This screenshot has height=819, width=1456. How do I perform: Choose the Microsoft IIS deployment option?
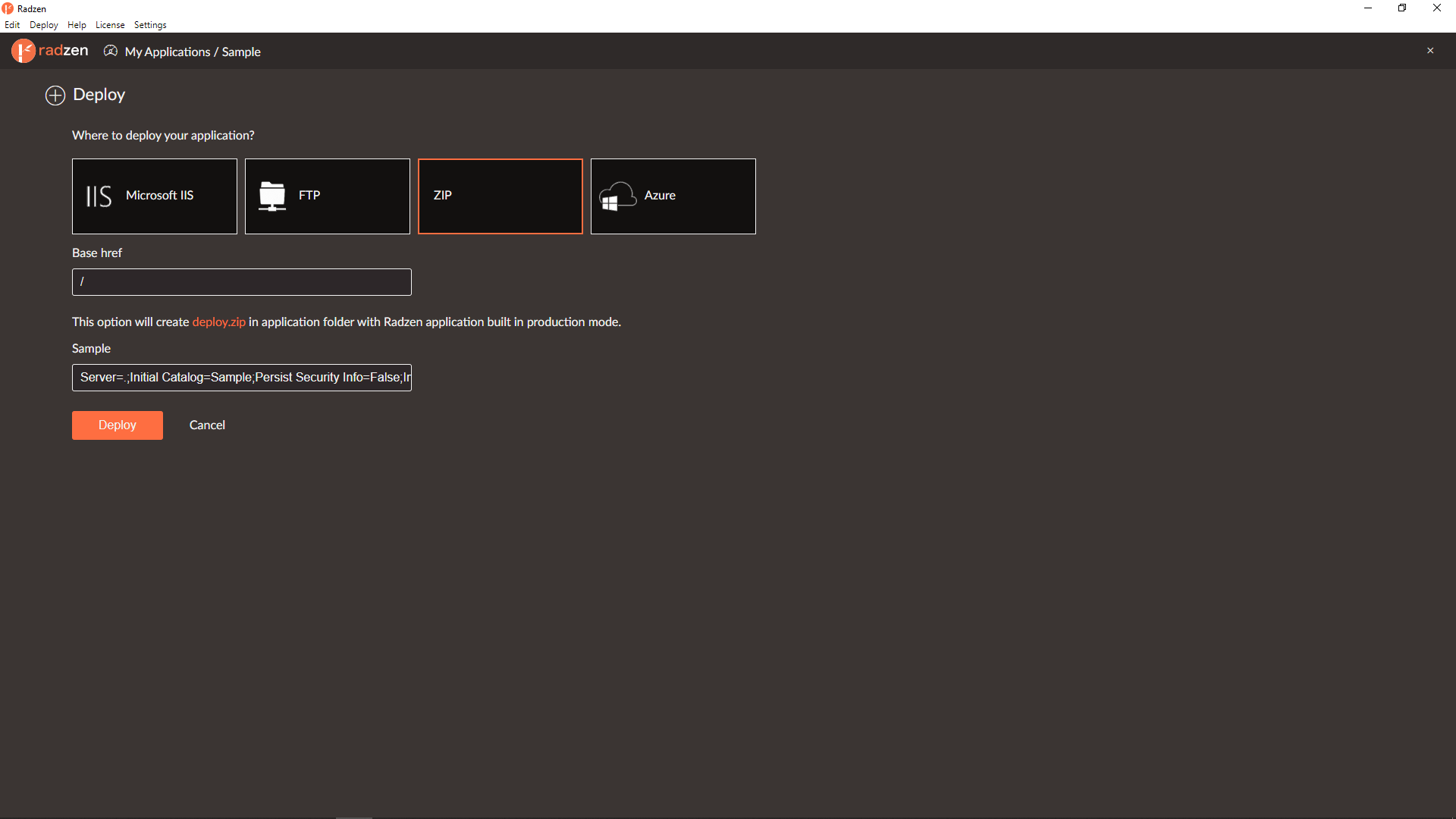[155, 196]
